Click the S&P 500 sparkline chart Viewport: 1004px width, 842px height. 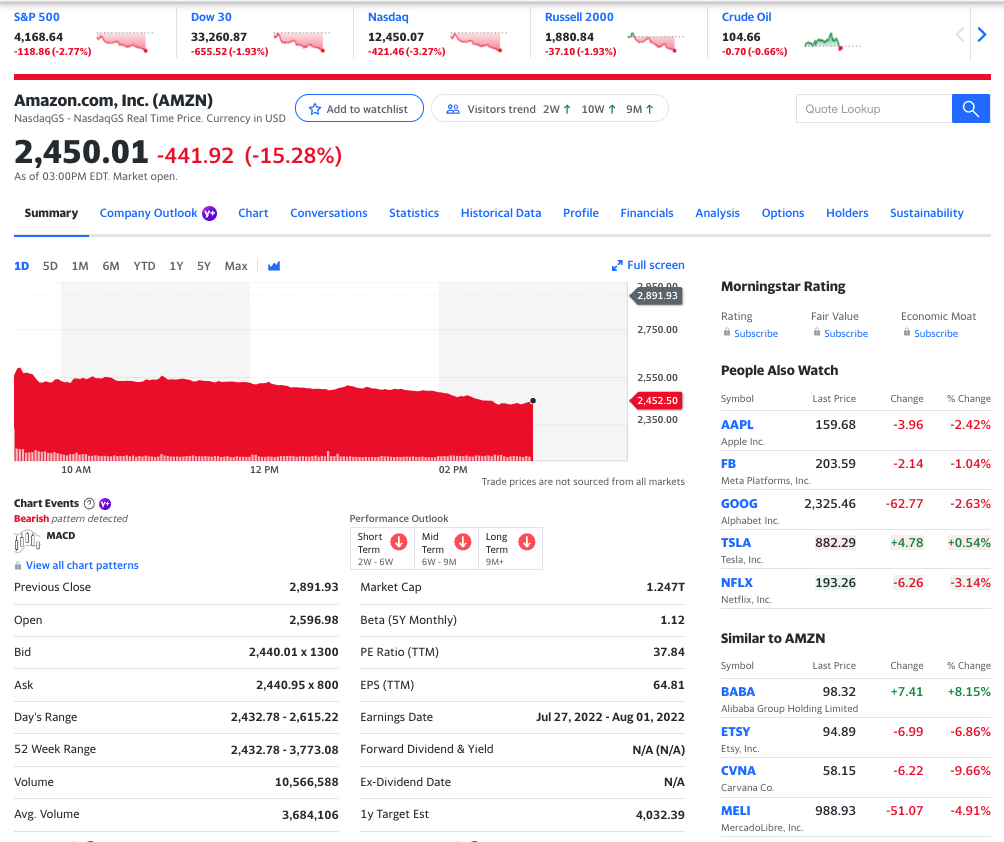[x=124, y=41]
